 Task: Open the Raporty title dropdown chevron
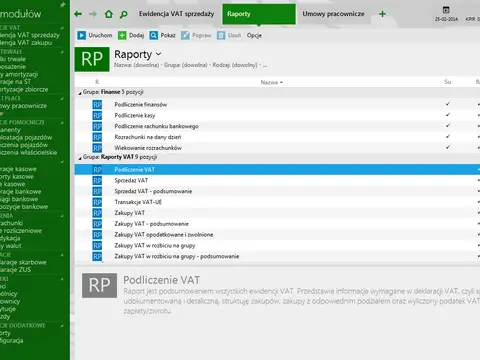[159, 54]
